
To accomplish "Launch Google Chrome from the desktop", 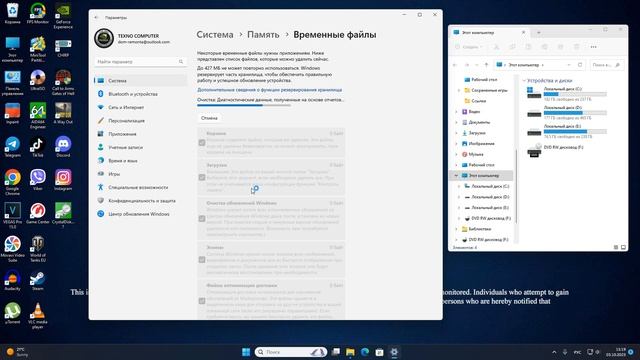I will click(x=12, y=182).
